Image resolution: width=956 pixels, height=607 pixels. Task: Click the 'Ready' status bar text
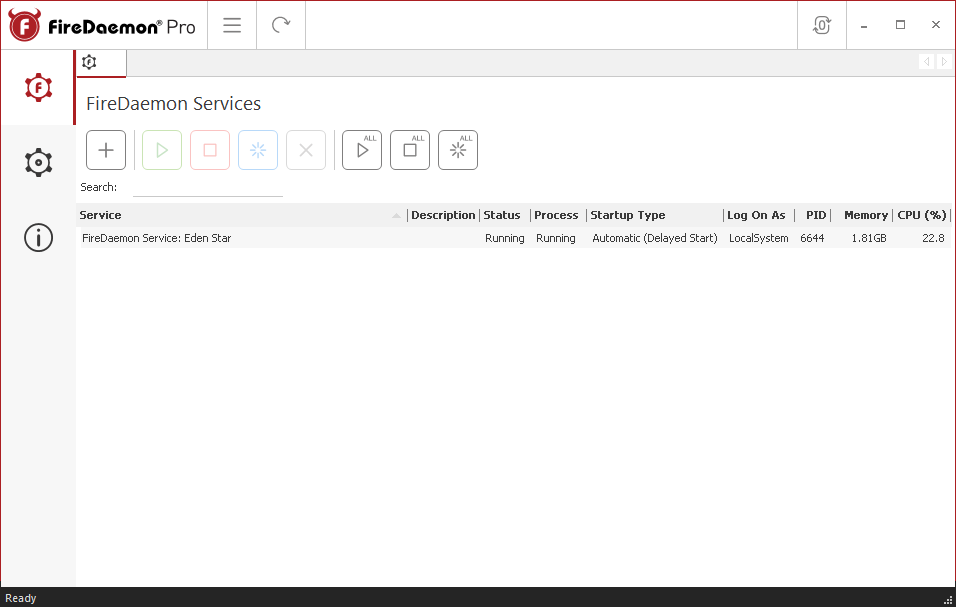tap(21, 598)
